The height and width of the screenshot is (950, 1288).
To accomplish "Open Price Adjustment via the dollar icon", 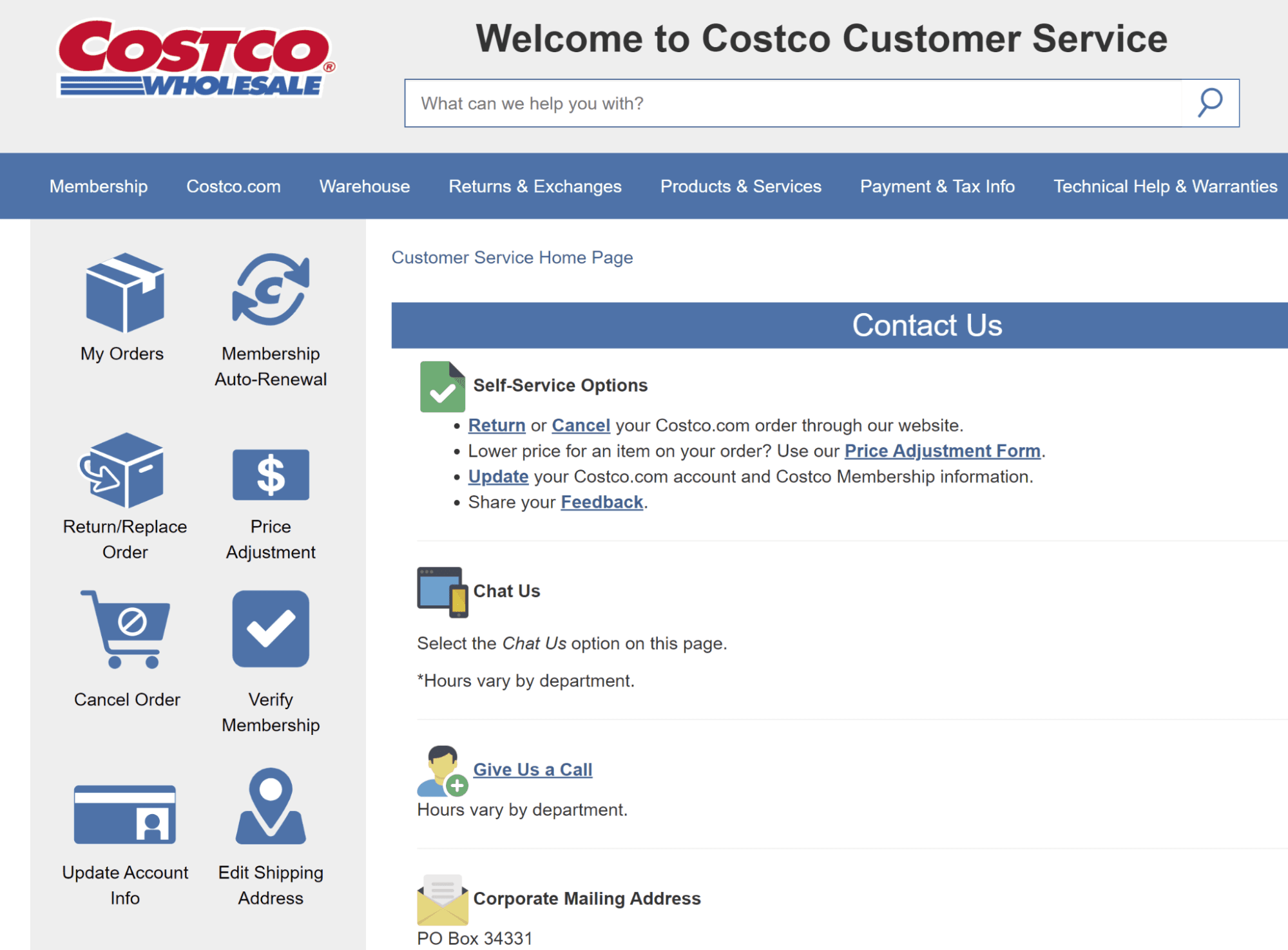I will pyautogui.click(x=270, y=475).
